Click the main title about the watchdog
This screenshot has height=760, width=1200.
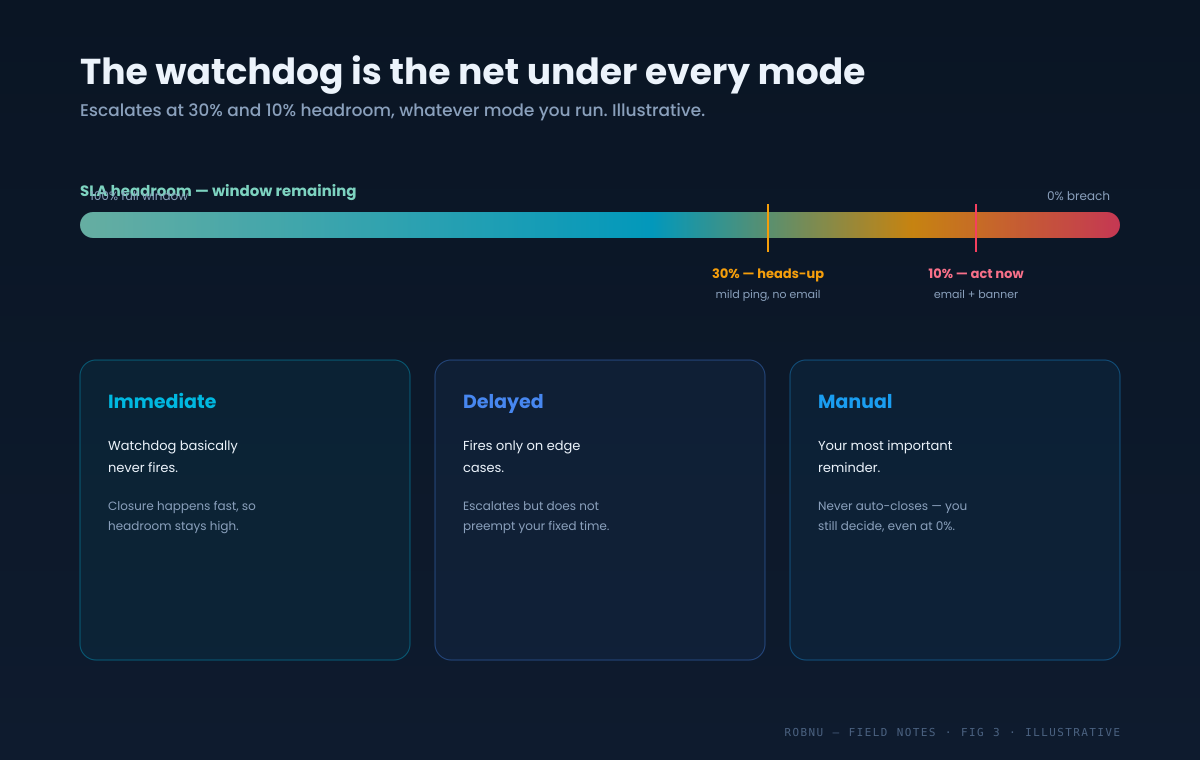[x=472, y=72]
